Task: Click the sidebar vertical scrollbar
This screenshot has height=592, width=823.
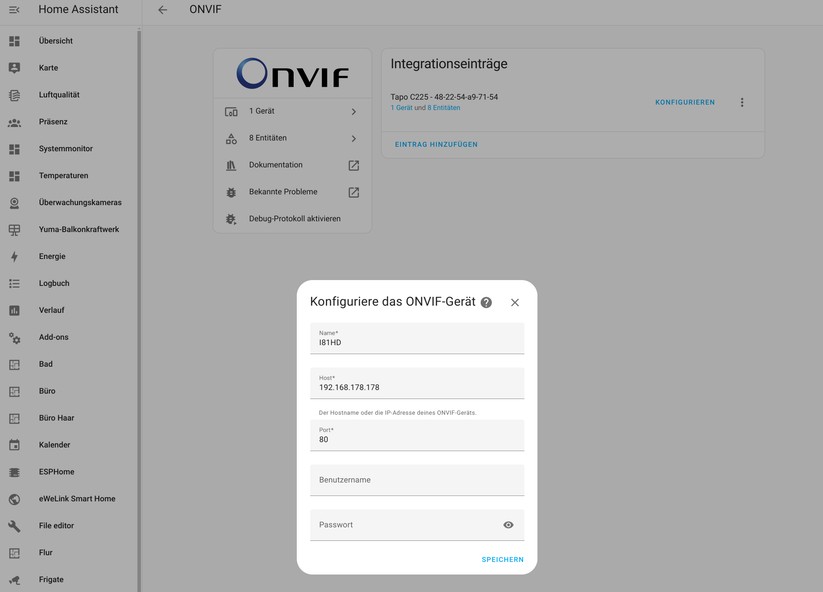Action: pos(139,310)
